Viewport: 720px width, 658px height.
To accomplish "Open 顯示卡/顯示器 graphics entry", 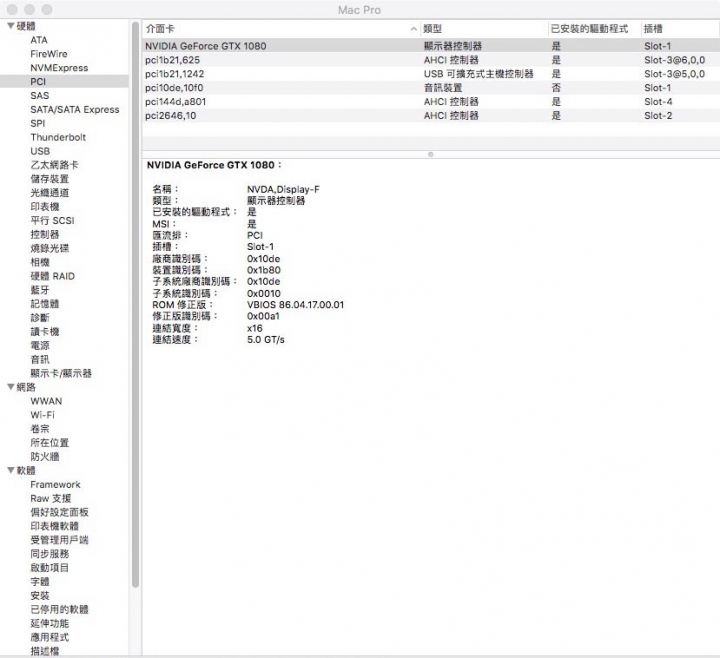I will (x=61, y=373).
